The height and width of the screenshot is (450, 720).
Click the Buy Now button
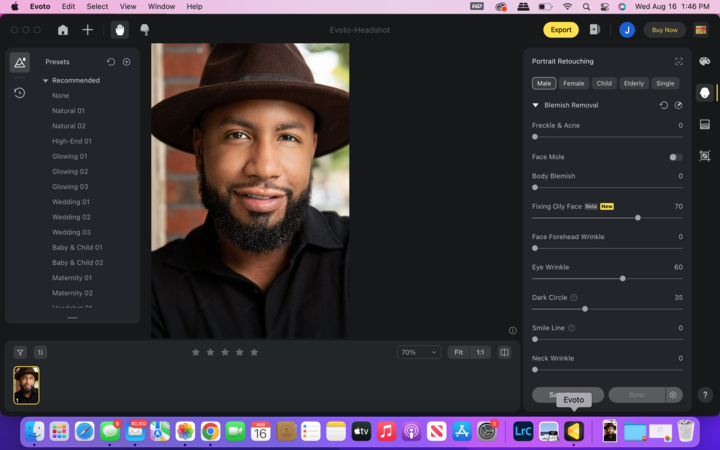tap(664, 30)
